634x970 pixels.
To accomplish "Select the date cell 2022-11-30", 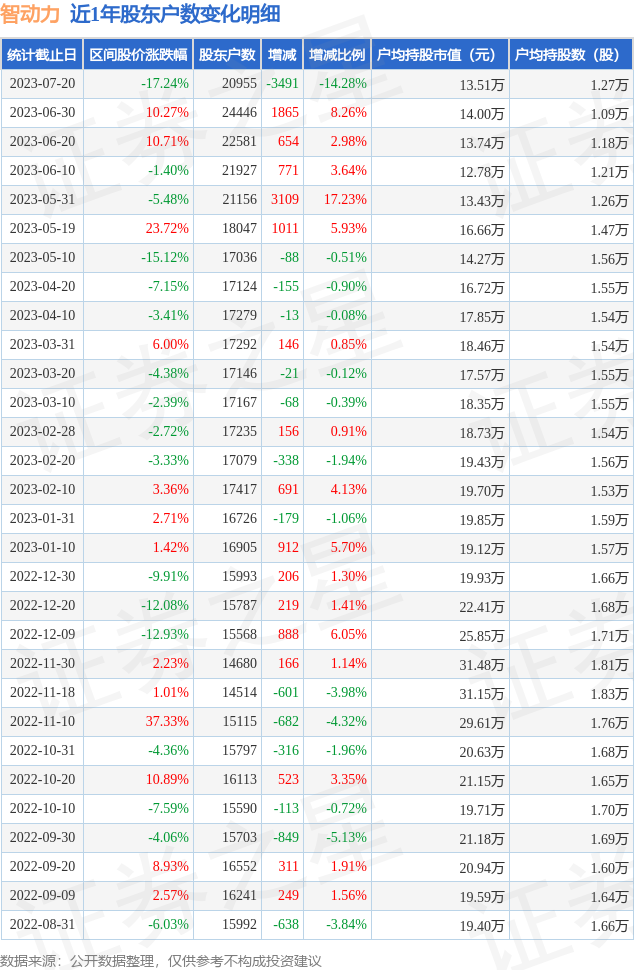I will tap(42, 664).
